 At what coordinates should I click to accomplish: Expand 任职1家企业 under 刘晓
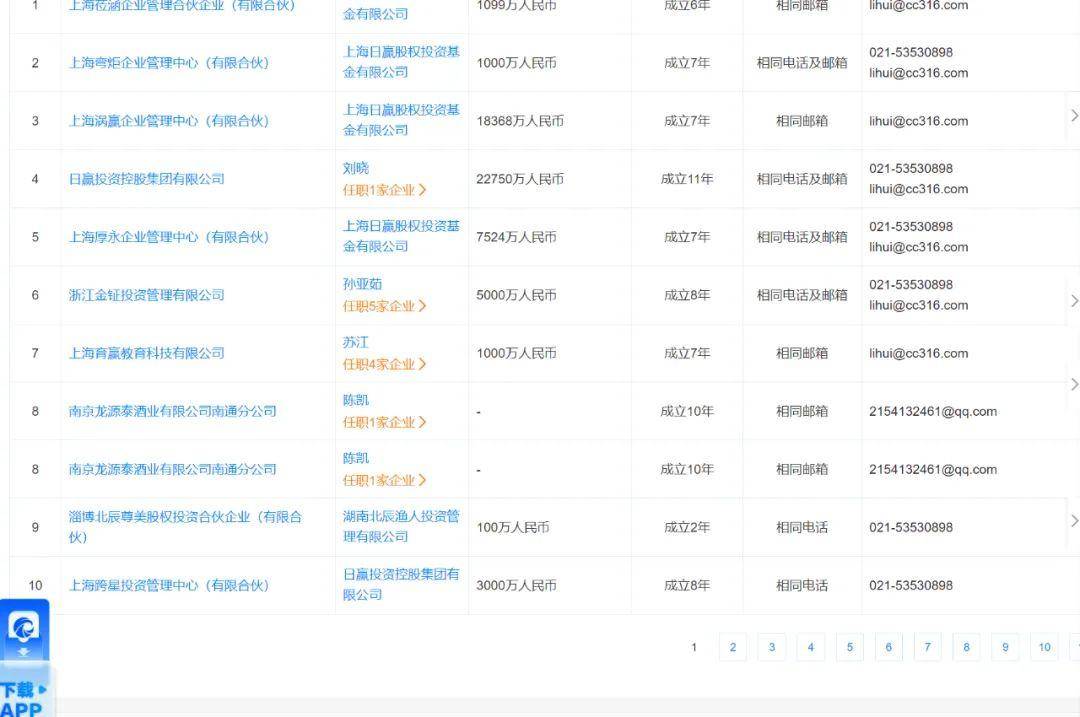tap(384, 190)
